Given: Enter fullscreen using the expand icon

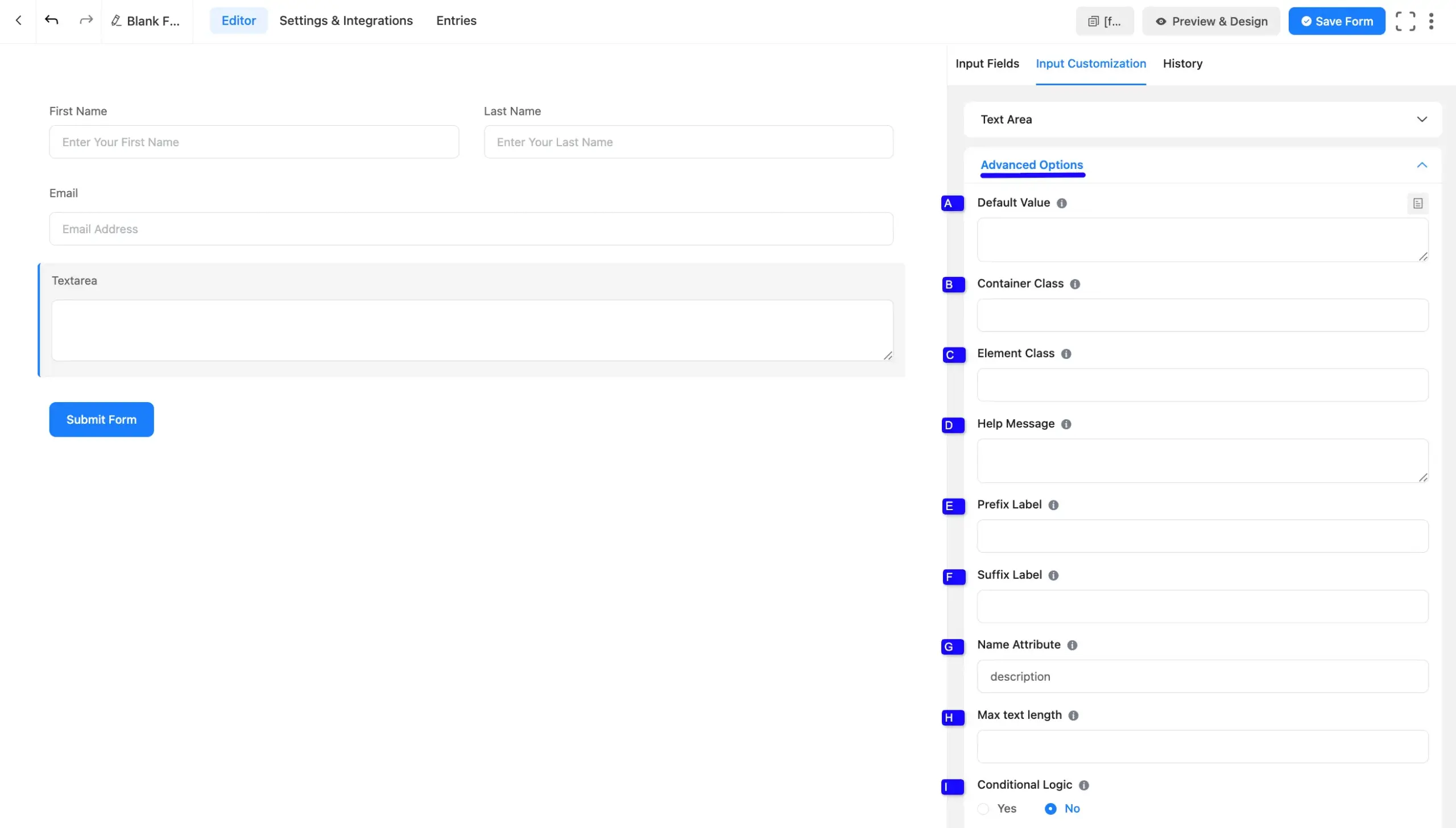Looking at the screenshot, I should pos(1405,20).
